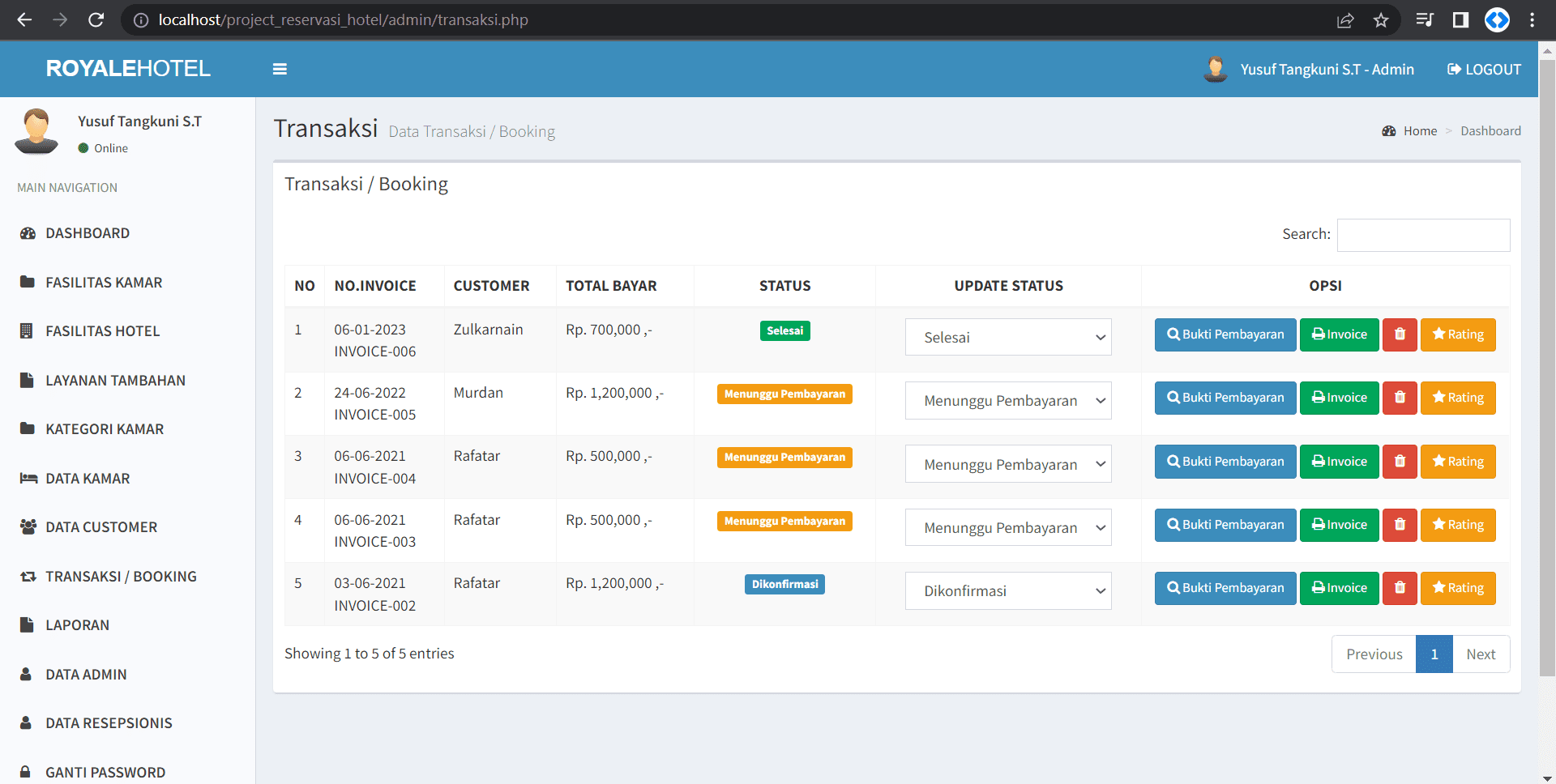Open Dikonfirmasi status dropdown for INVOICE-002
Viewport: 1556px width, 784px height.
[1007, 591]
